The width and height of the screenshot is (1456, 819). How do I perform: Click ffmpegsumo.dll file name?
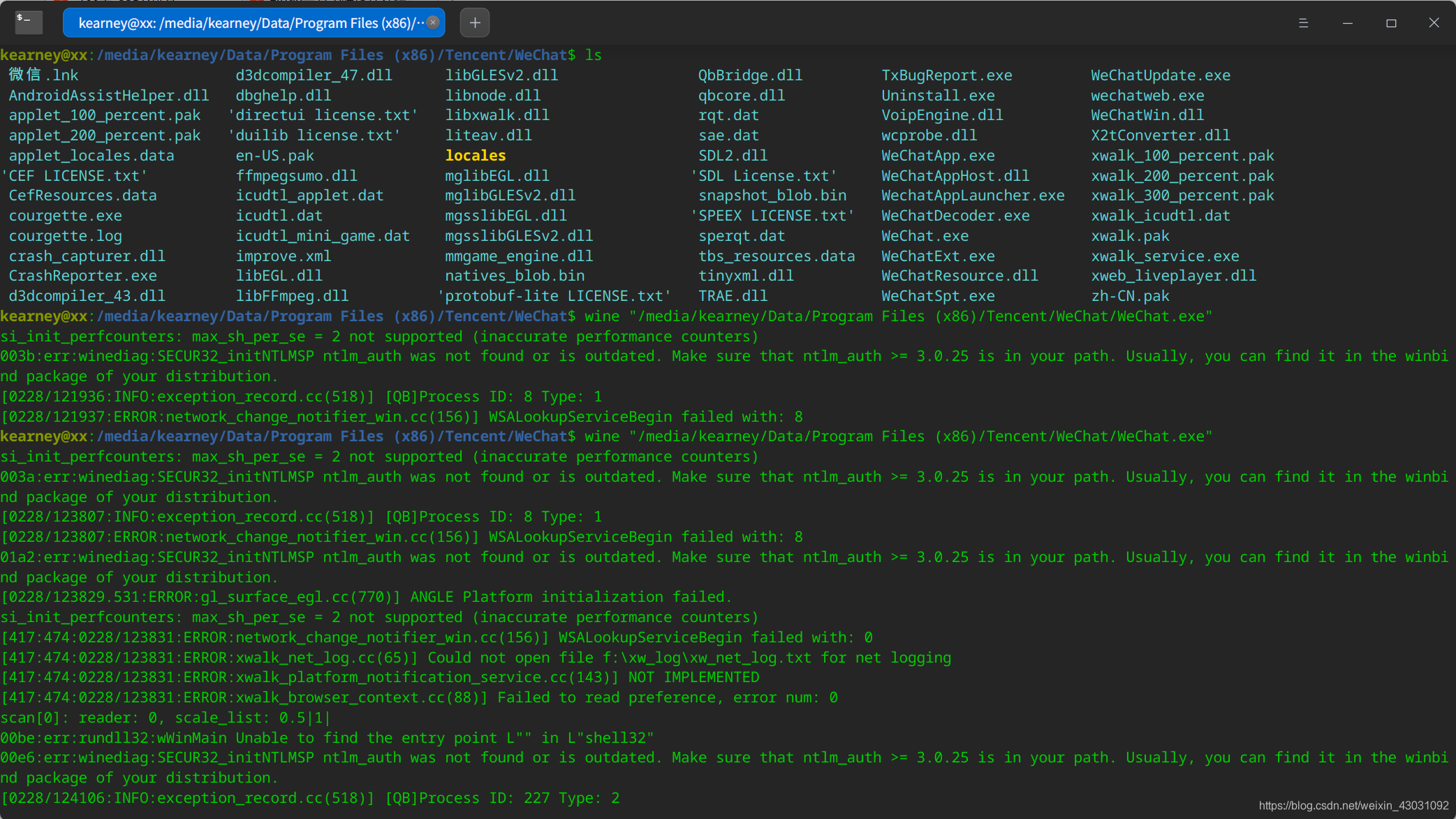tap(296, 176)
